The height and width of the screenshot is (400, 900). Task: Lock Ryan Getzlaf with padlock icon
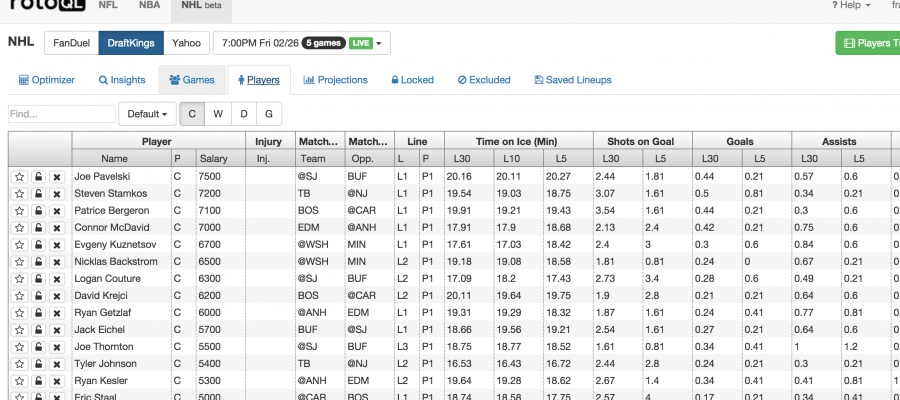(38, 314)
